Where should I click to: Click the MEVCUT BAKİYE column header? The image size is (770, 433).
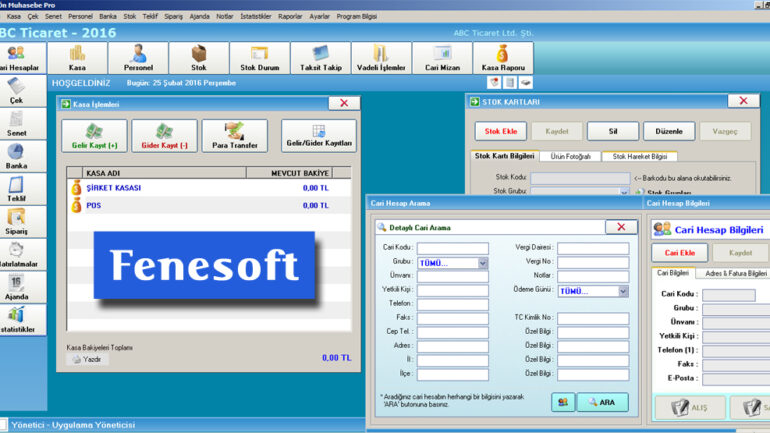click(x=289, y=173)
